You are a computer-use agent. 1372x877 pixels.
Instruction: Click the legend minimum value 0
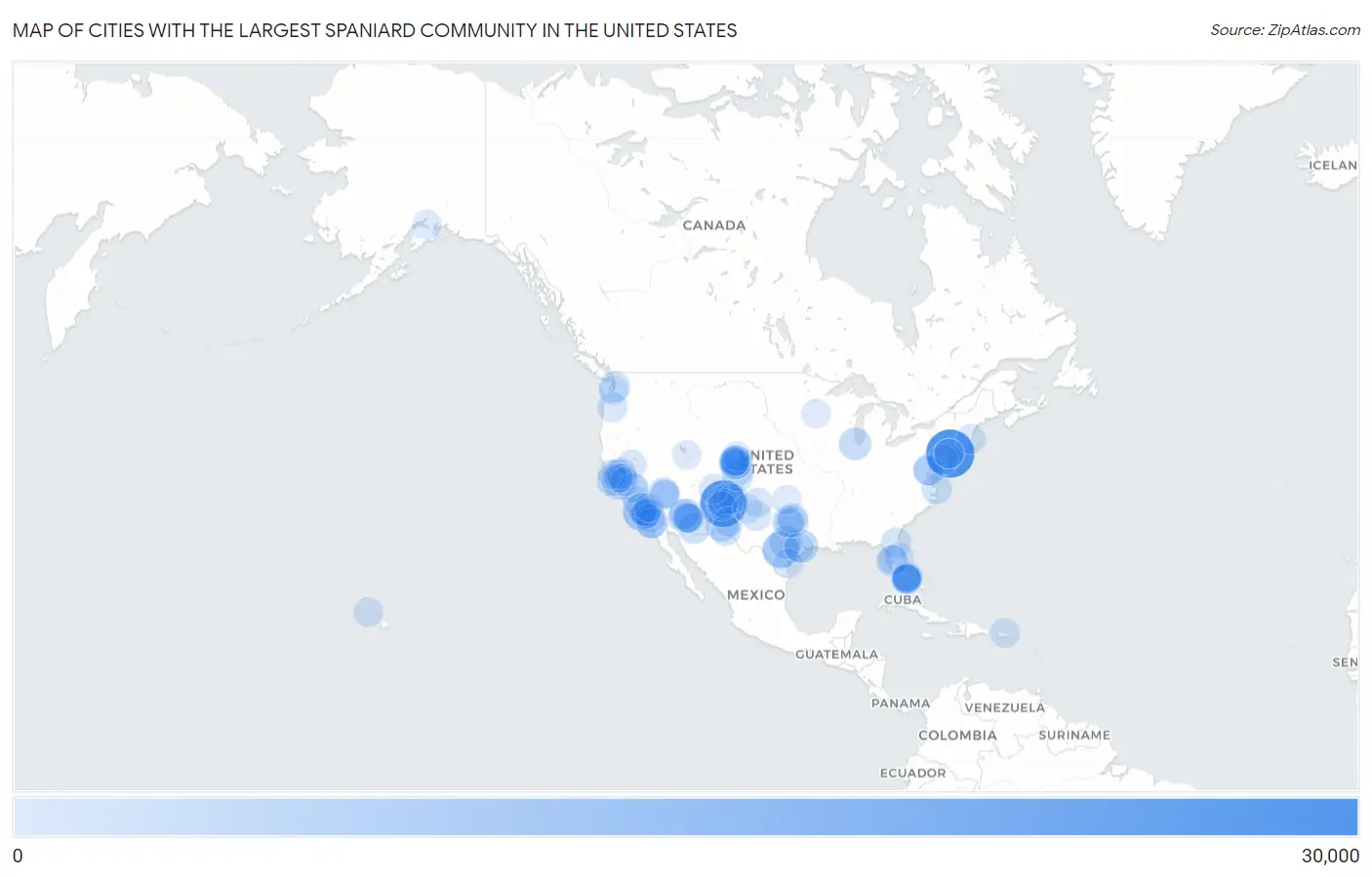18,857
